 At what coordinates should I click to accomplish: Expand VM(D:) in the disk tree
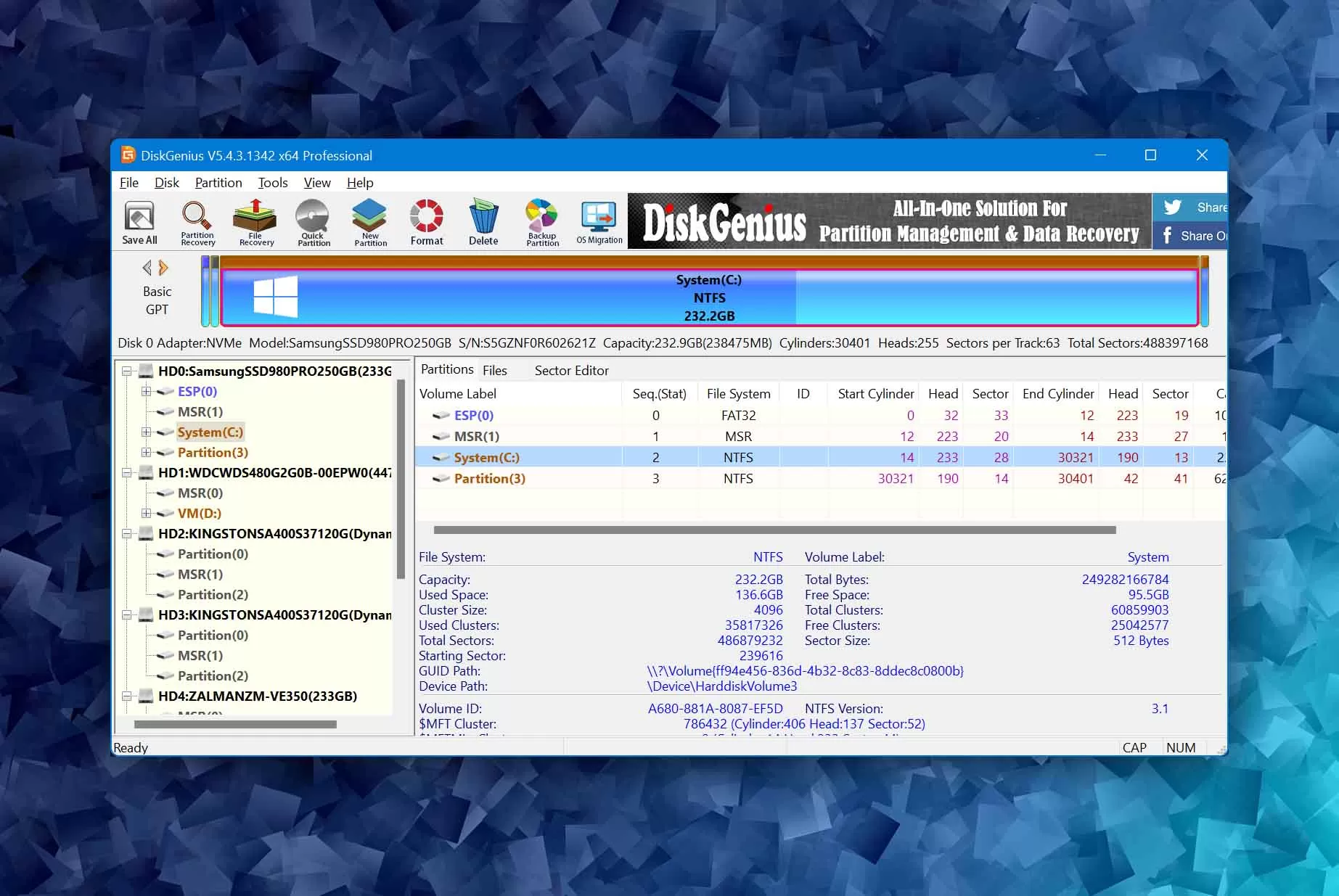tap(146, 514)
